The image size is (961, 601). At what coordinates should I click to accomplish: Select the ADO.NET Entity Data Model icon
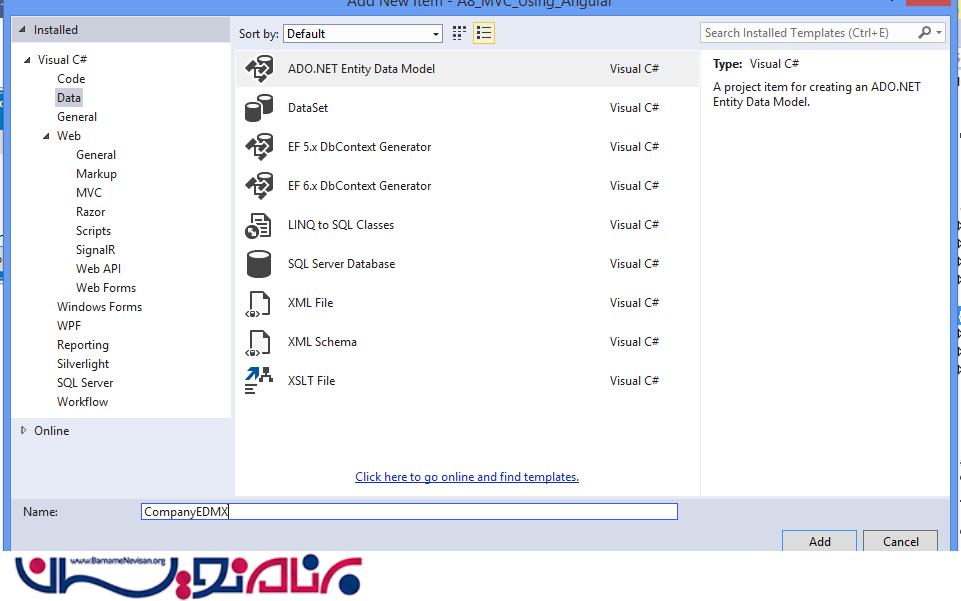[x=259, y=69]
